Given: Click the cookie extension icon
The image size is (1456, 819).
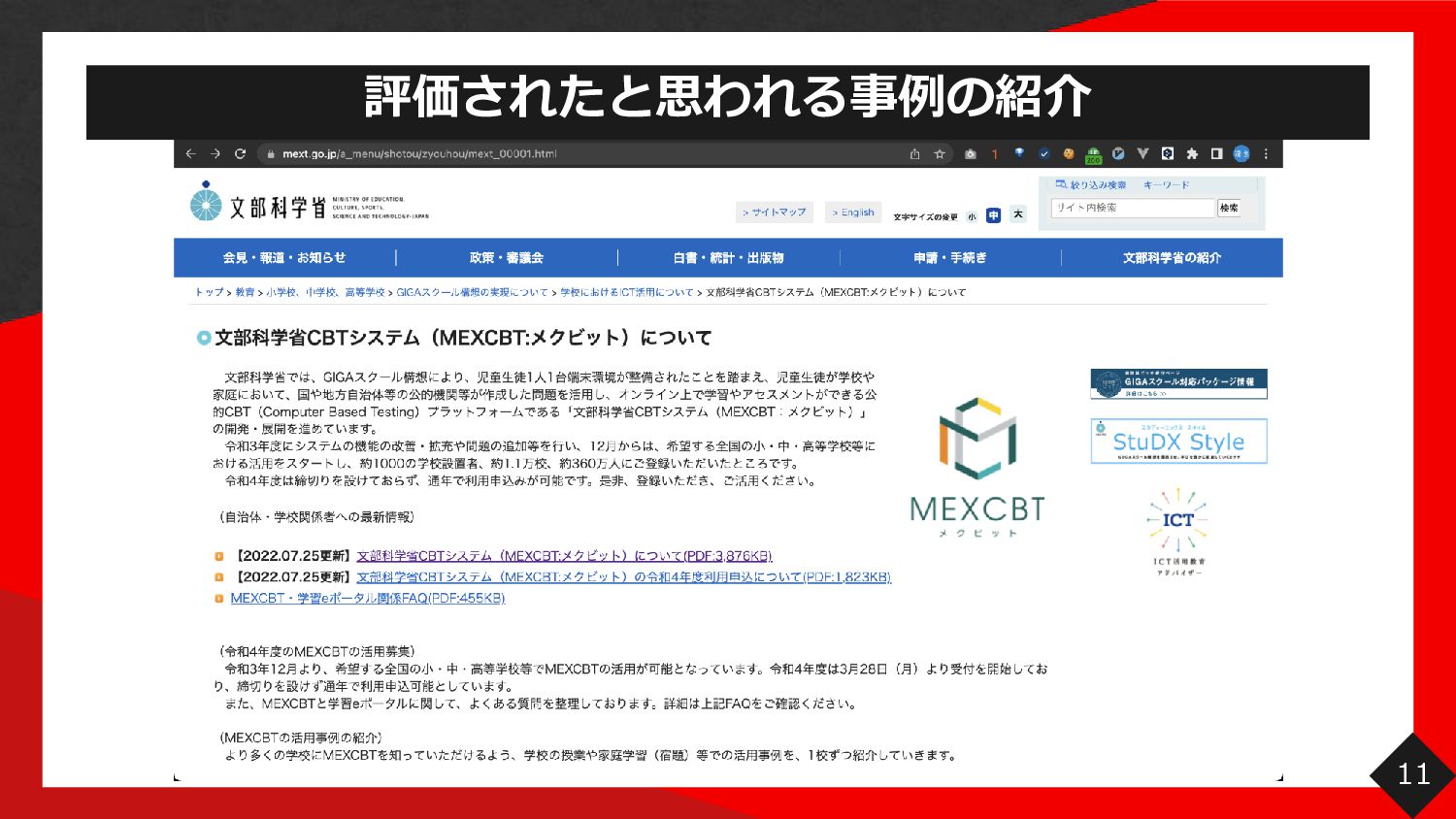Looking at the screenshot, I should (1069, 153).
